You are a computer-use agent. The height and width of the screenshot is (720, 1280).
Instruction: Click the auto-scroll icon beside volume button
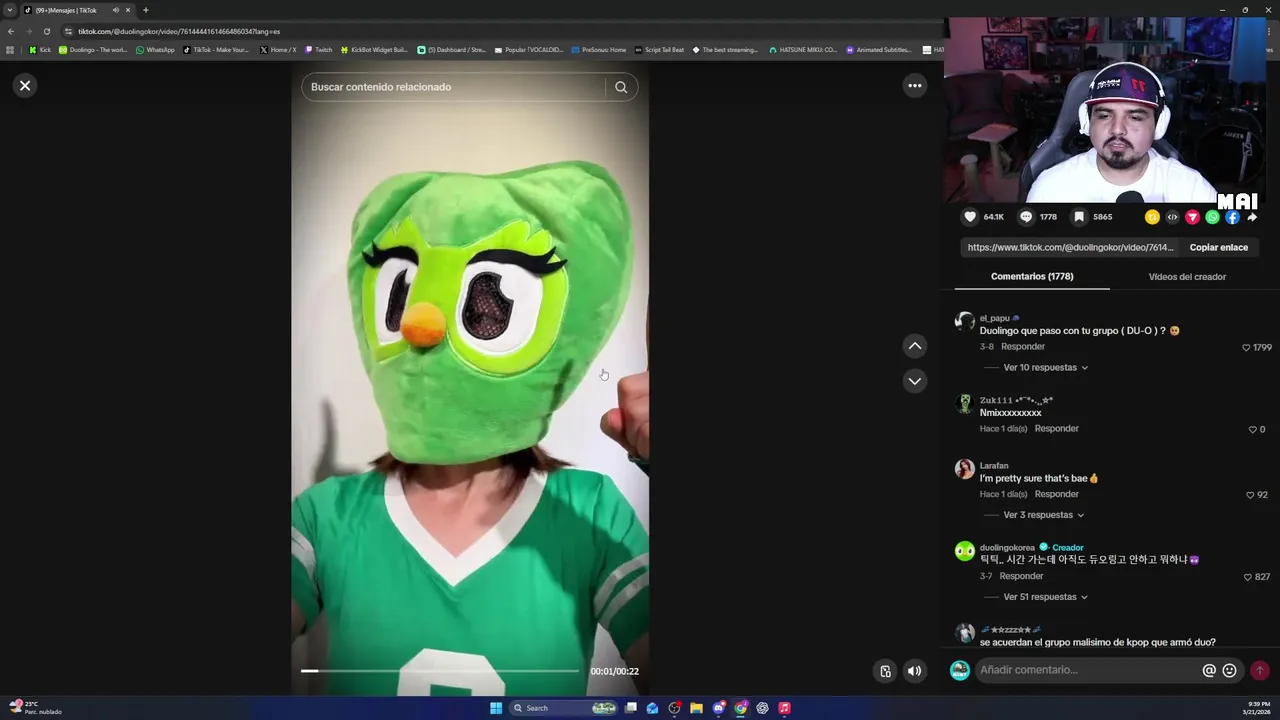[x=885, y=671]
